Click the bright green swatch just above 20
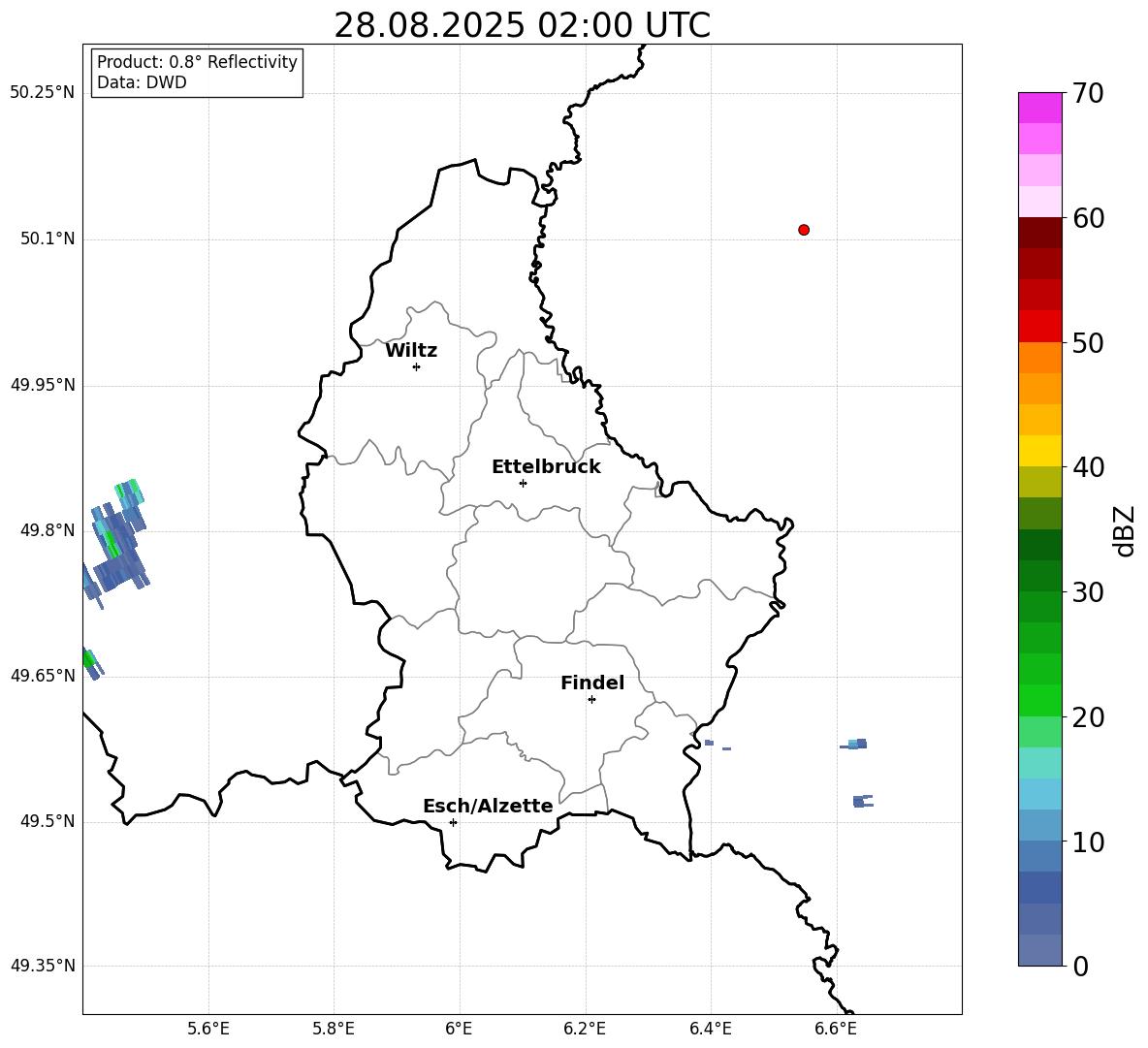 (x=1040, y=700)
